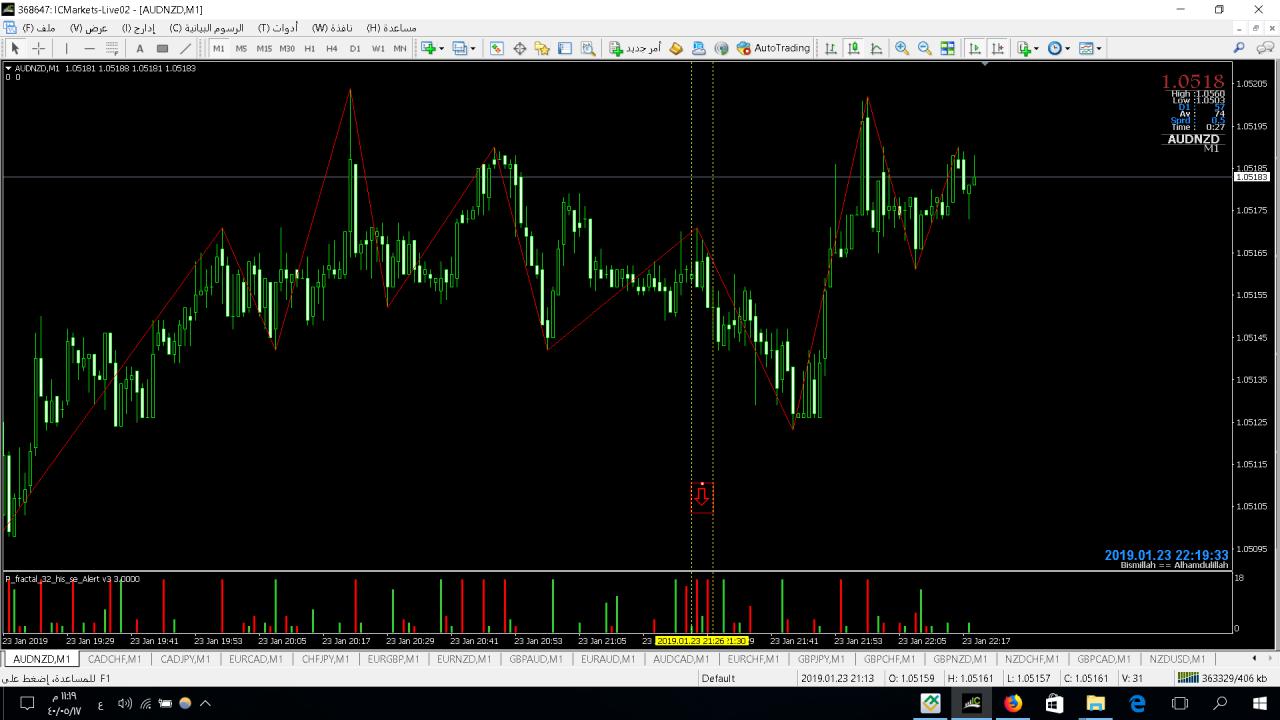Screen dimensions: 1280x720
Task: Select the Crosshair tool
Action: tap(39, 48)
